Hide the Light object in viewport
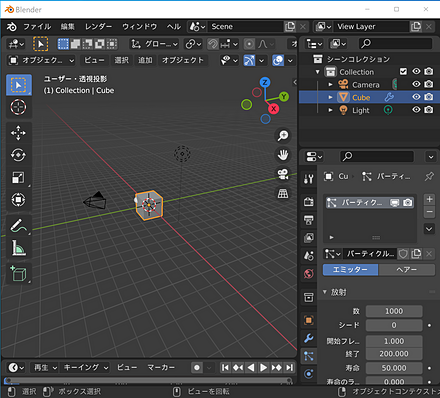 pos(416,110)
